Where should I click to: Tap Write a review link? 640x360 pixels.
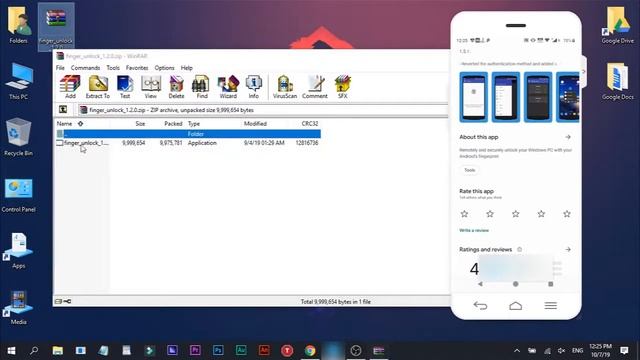(474, 230)
